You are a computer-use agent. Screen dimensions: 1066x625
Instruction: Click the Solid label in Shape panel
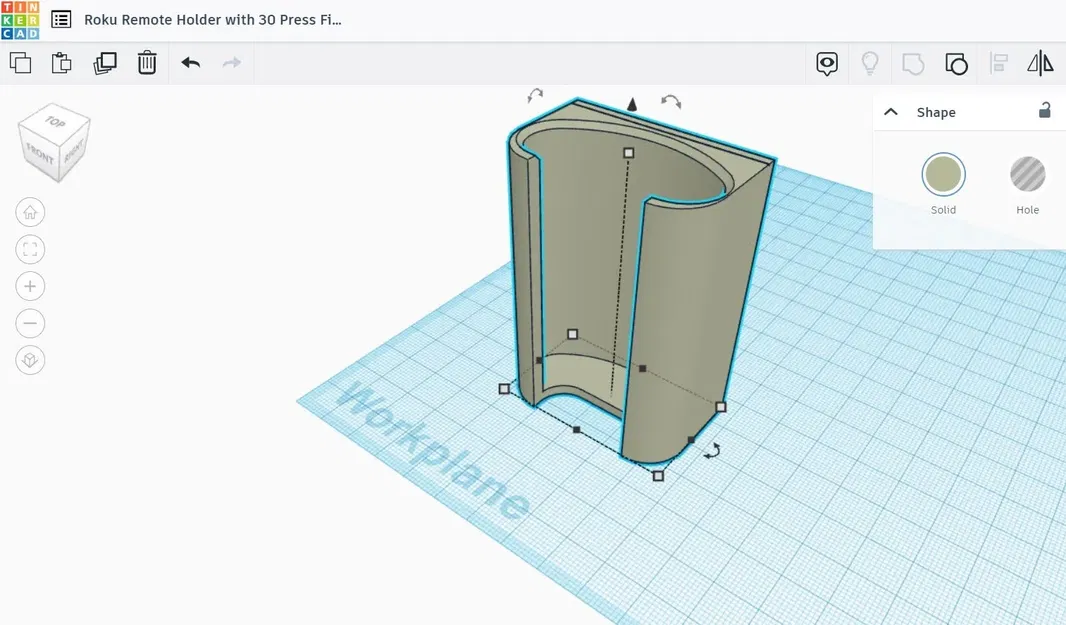point(943,210)
